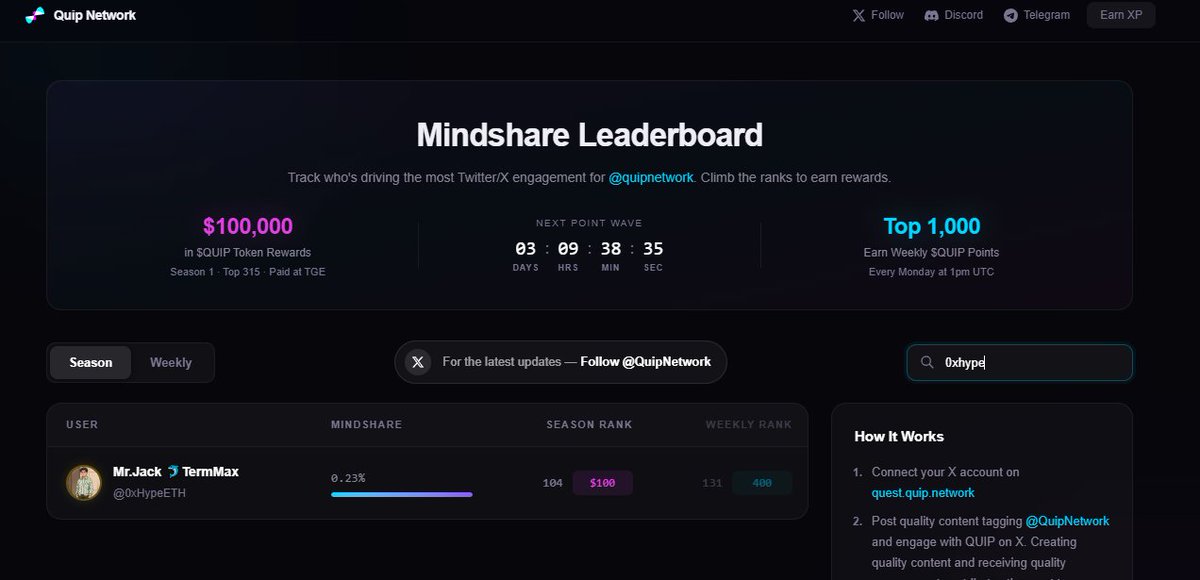Click the Earn XP button

pyautogui.click(x=1121, y=15)
